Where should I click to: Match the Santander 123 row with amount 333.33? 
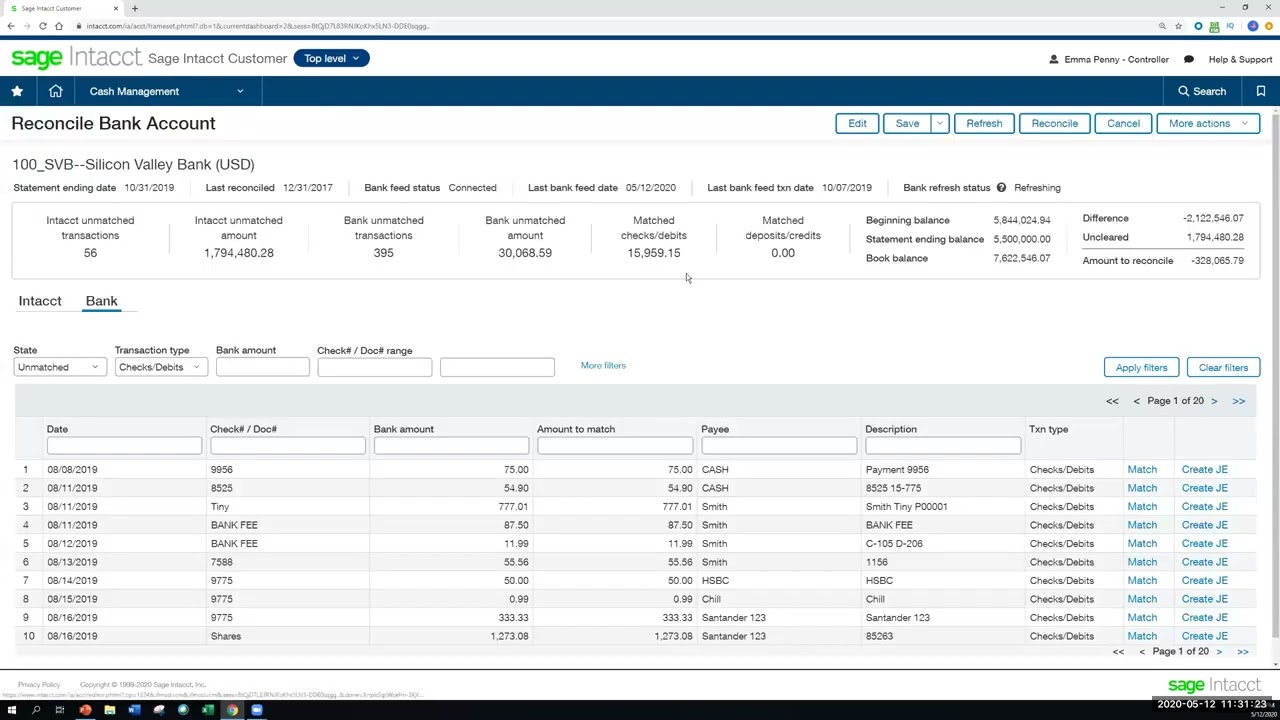pyautogui.click(x=1142, y=617)
